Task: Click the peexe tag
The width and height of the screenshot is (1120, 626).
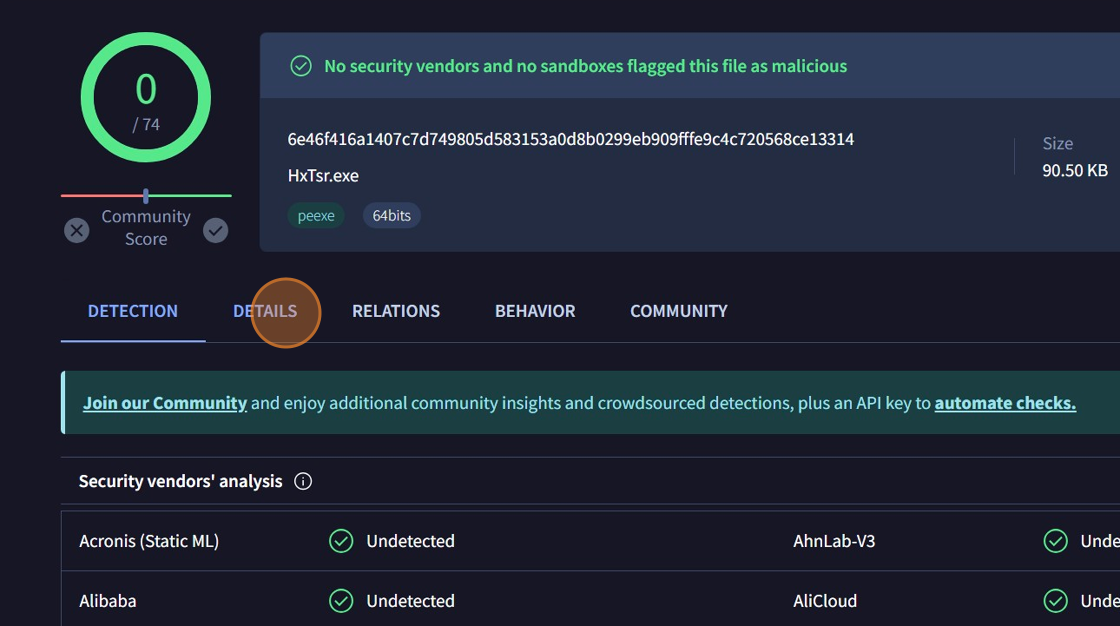Action: tap(316, 215)
